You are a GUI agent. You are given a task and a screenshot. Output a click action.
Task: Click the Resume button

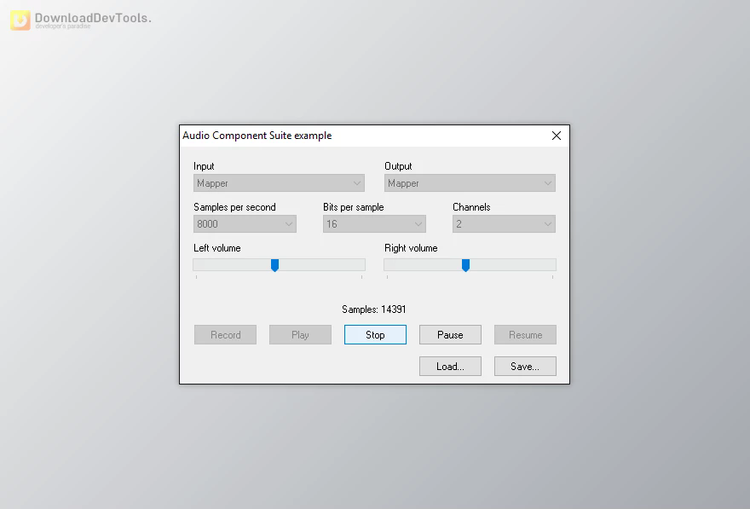525,335
